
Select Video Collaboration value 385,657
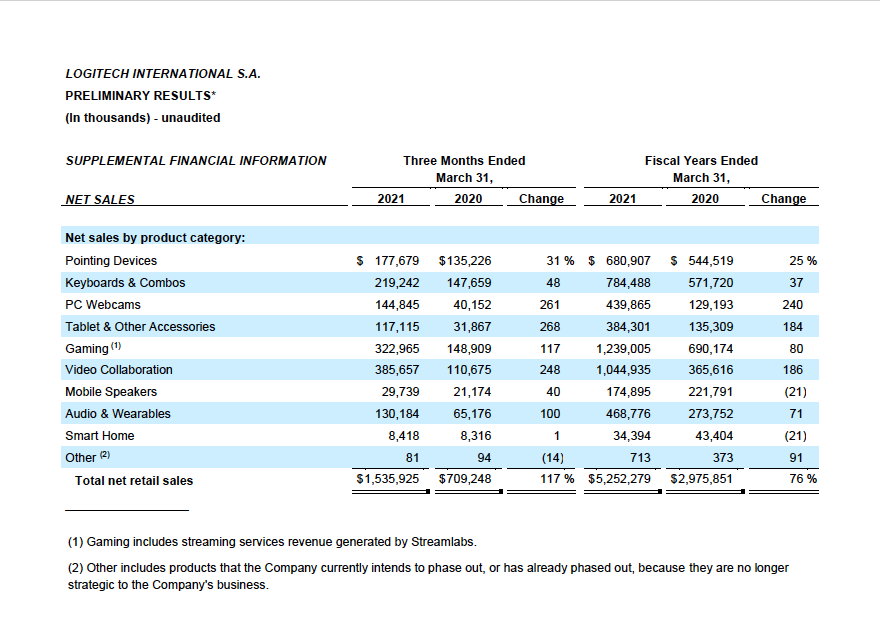click(397, 370)
